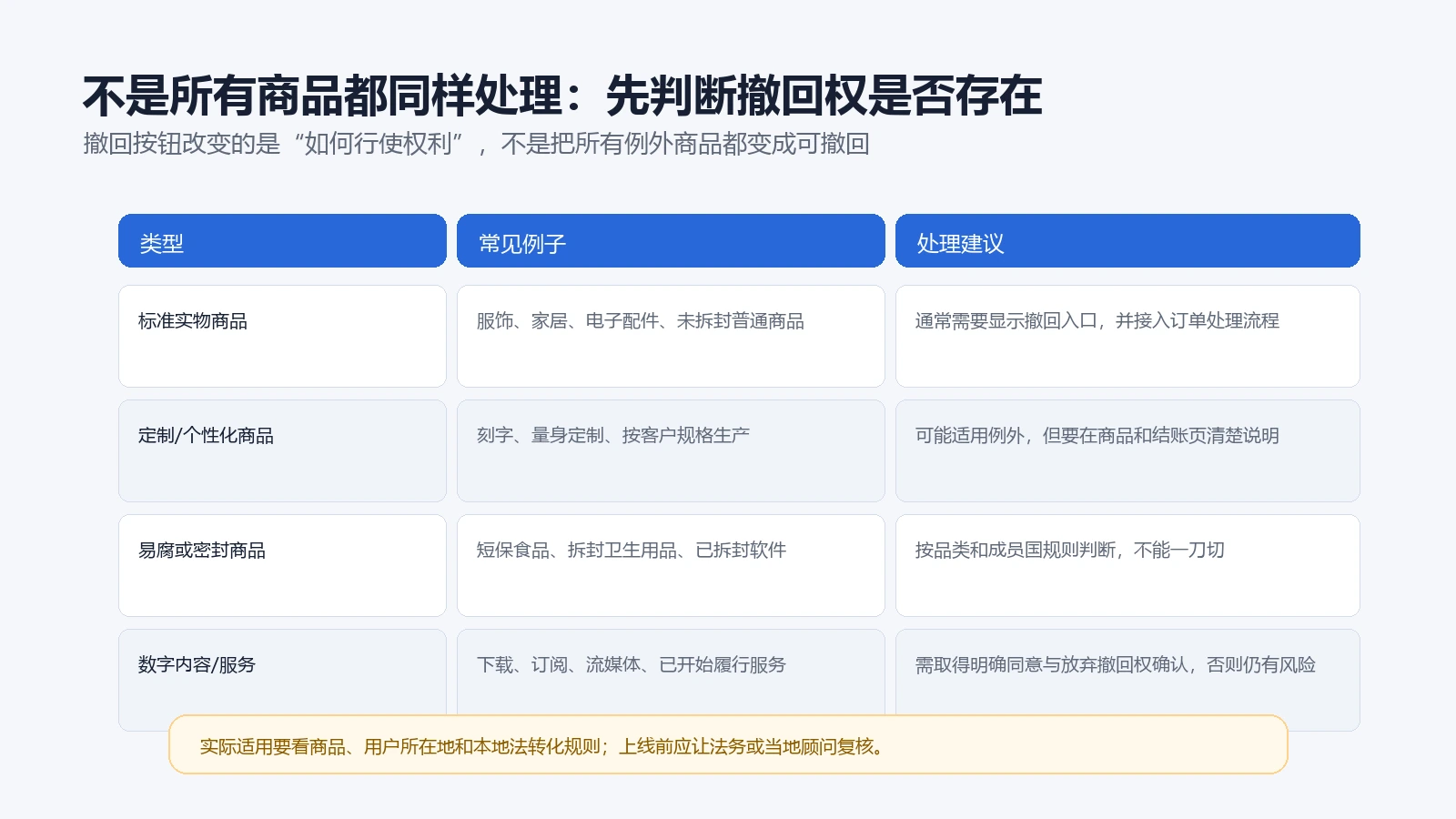Image resolution: width=1456 pixels, height=819 pixels.
Task: Select the cell 可能适用例外,但要在商品和结账页清楚说明
Action: pos(1127,451)
